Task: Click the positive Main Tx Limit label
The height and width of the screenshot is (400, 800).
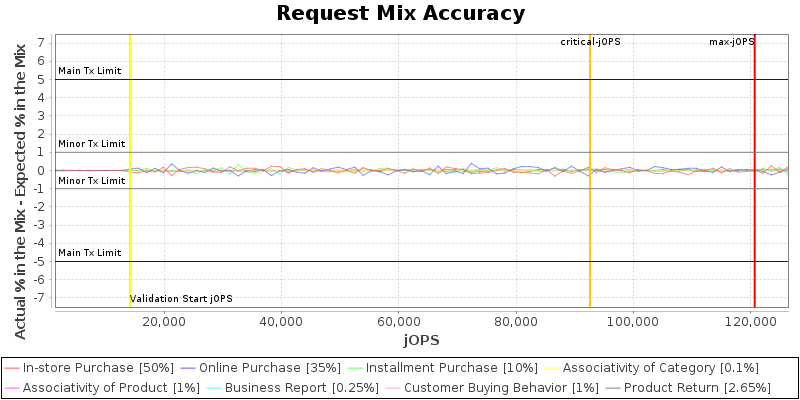Action: pyautogui.click(x=90, y=71)
